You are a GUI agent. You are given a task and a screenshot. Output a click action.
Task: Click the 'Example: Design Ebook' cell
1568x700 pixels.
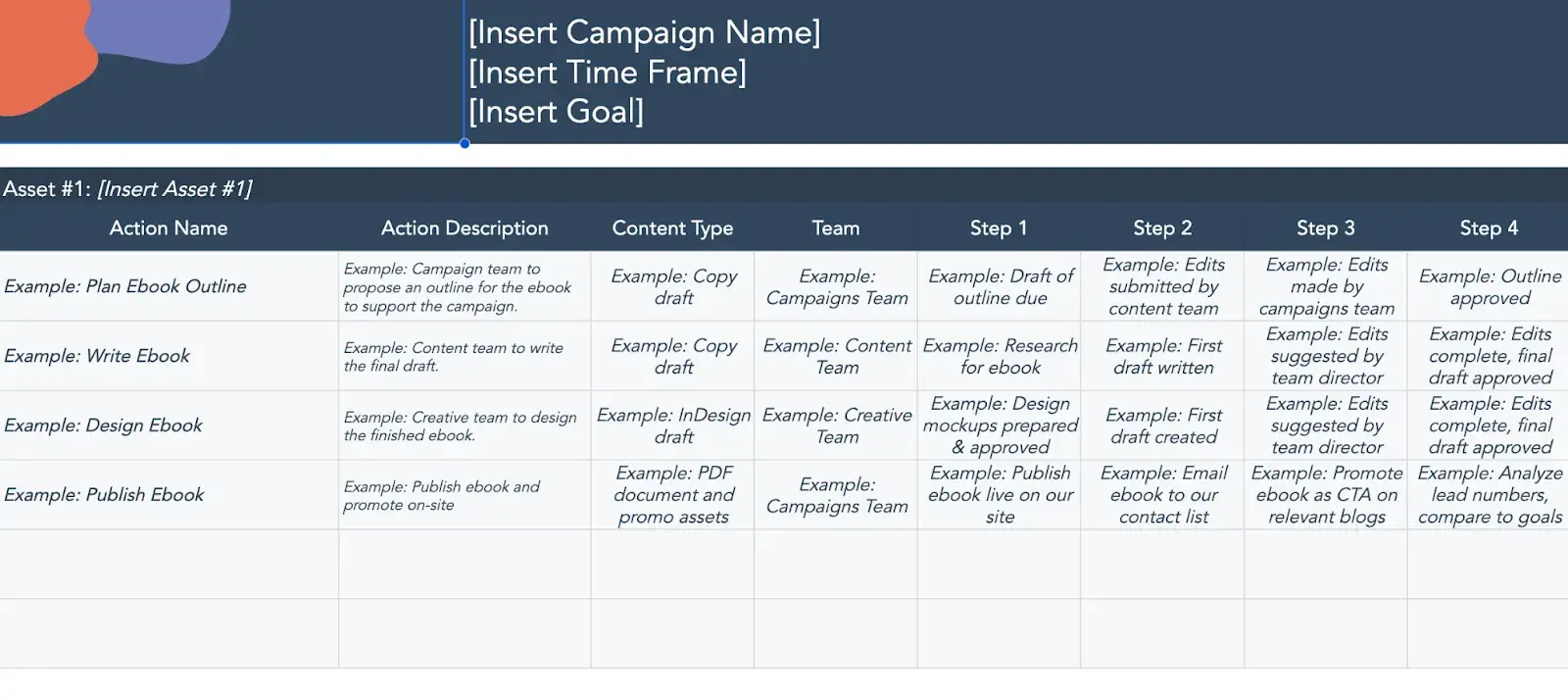pyautogui.click(x=103, y=425)
